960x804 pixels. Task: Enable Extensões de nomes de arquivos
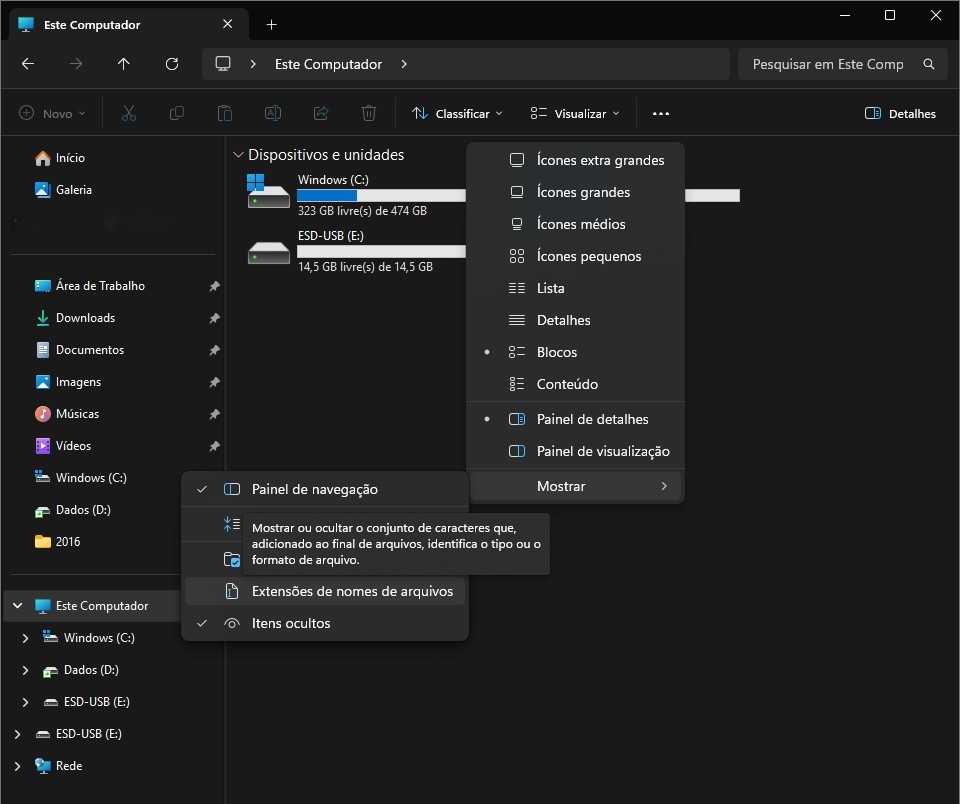pyautogui.click(x=352, y=591)
